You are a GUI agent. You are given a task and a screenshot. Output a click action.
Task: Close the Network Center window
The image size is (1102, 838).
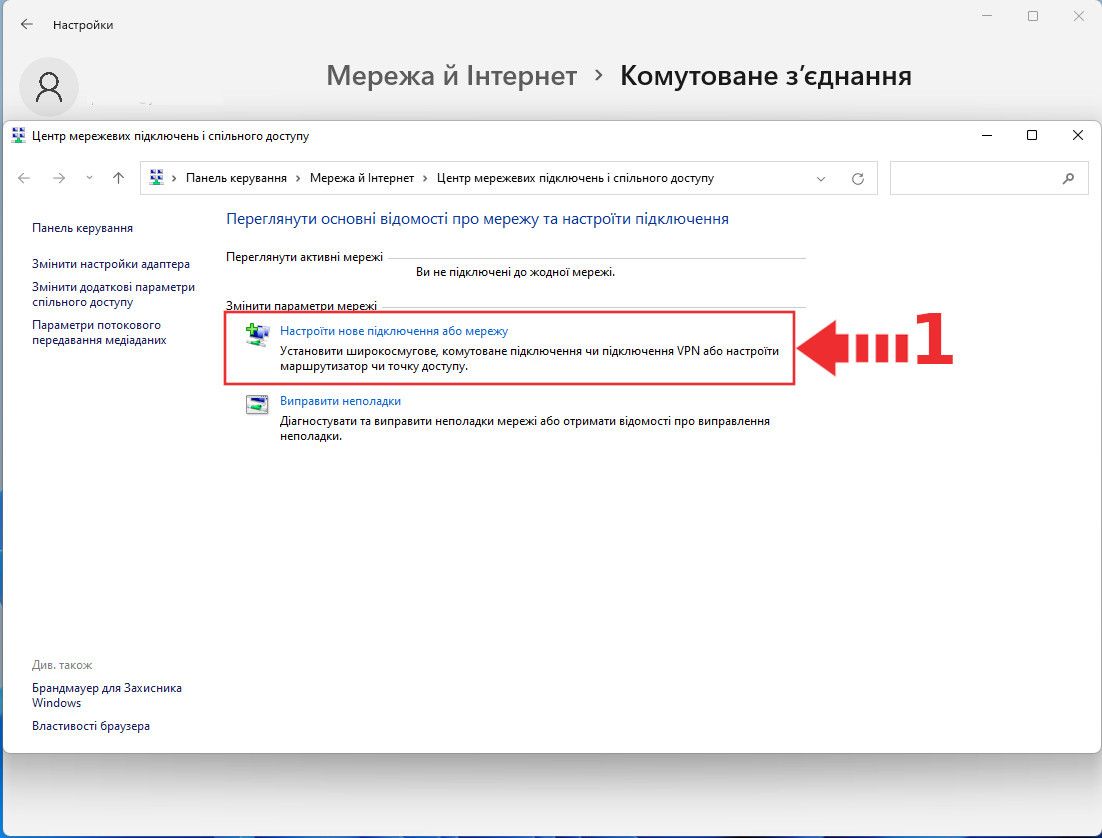click(x=1077, y=135)
